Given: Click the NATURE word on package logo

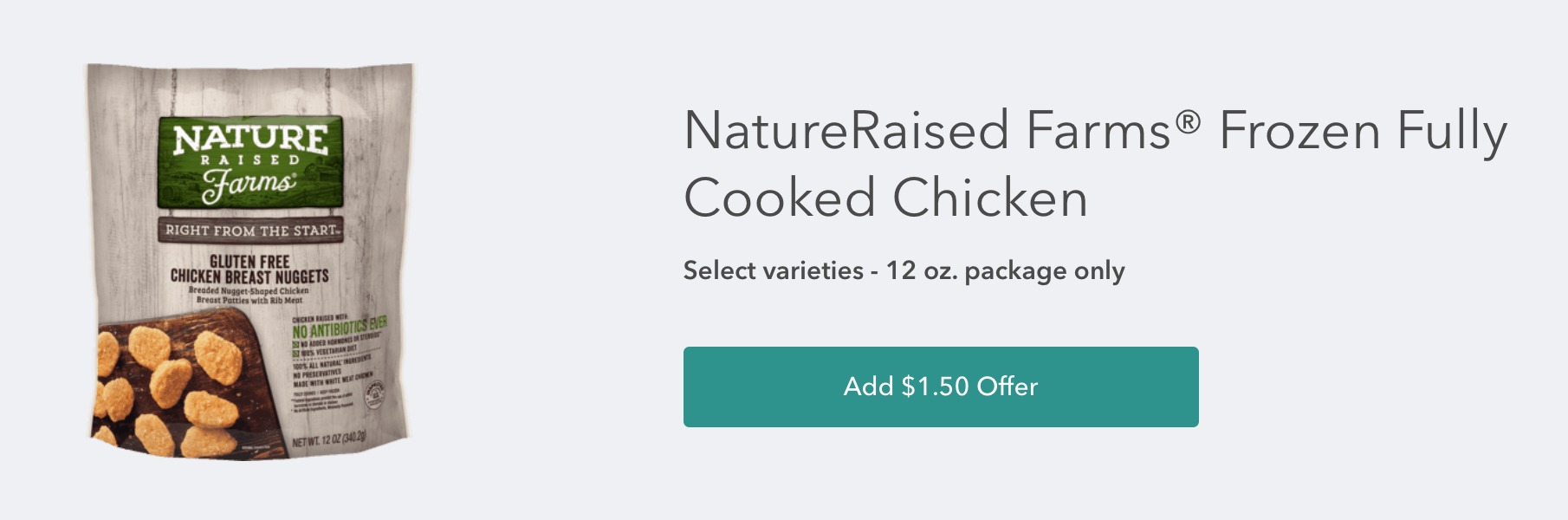Looking at the screenshot, I should [x=250, y=139].
